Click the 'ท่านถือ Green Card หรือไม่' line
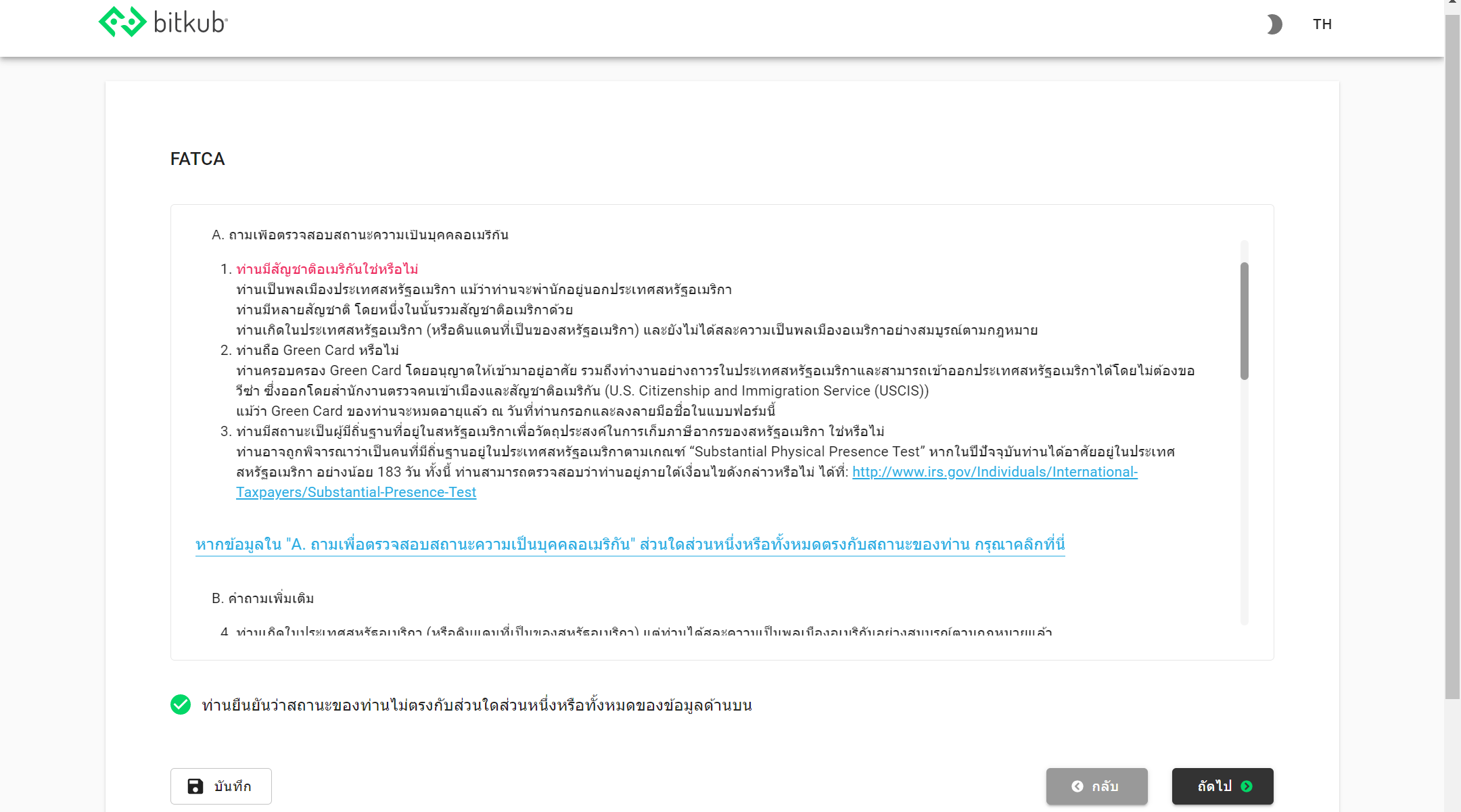Image resolution: width=1461 pixels, height=812 pixels. point(317,350)
